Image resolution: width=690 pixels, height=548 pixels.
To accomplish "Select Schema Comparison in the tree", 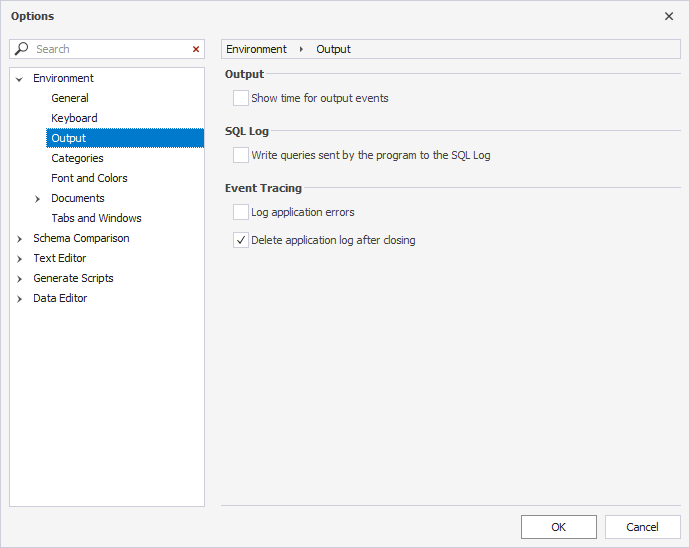I will [x=81, y=238].
